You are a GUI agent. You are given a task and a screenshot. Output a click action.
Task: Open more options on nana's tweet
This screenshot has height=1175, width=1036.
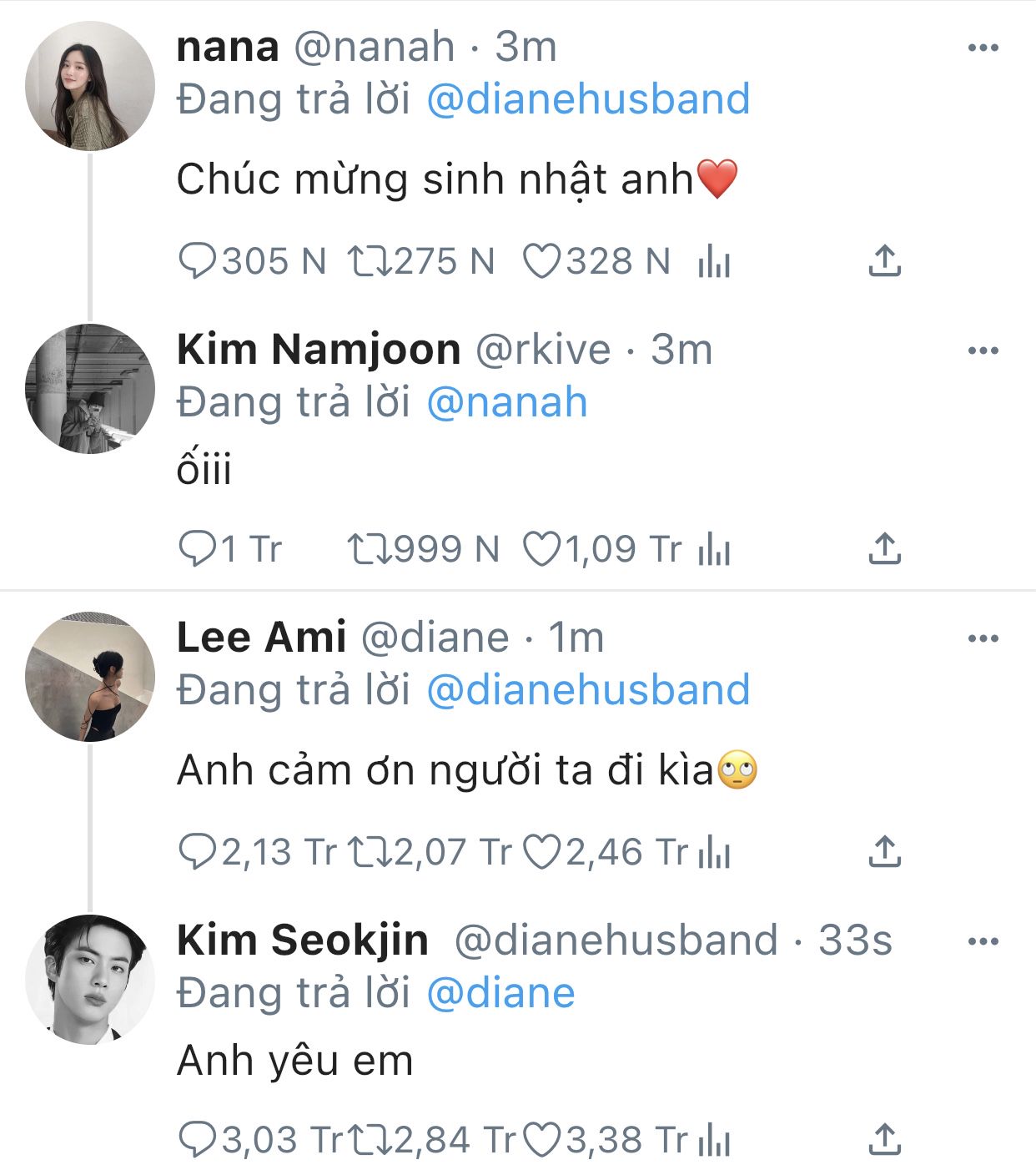point(983,48)
